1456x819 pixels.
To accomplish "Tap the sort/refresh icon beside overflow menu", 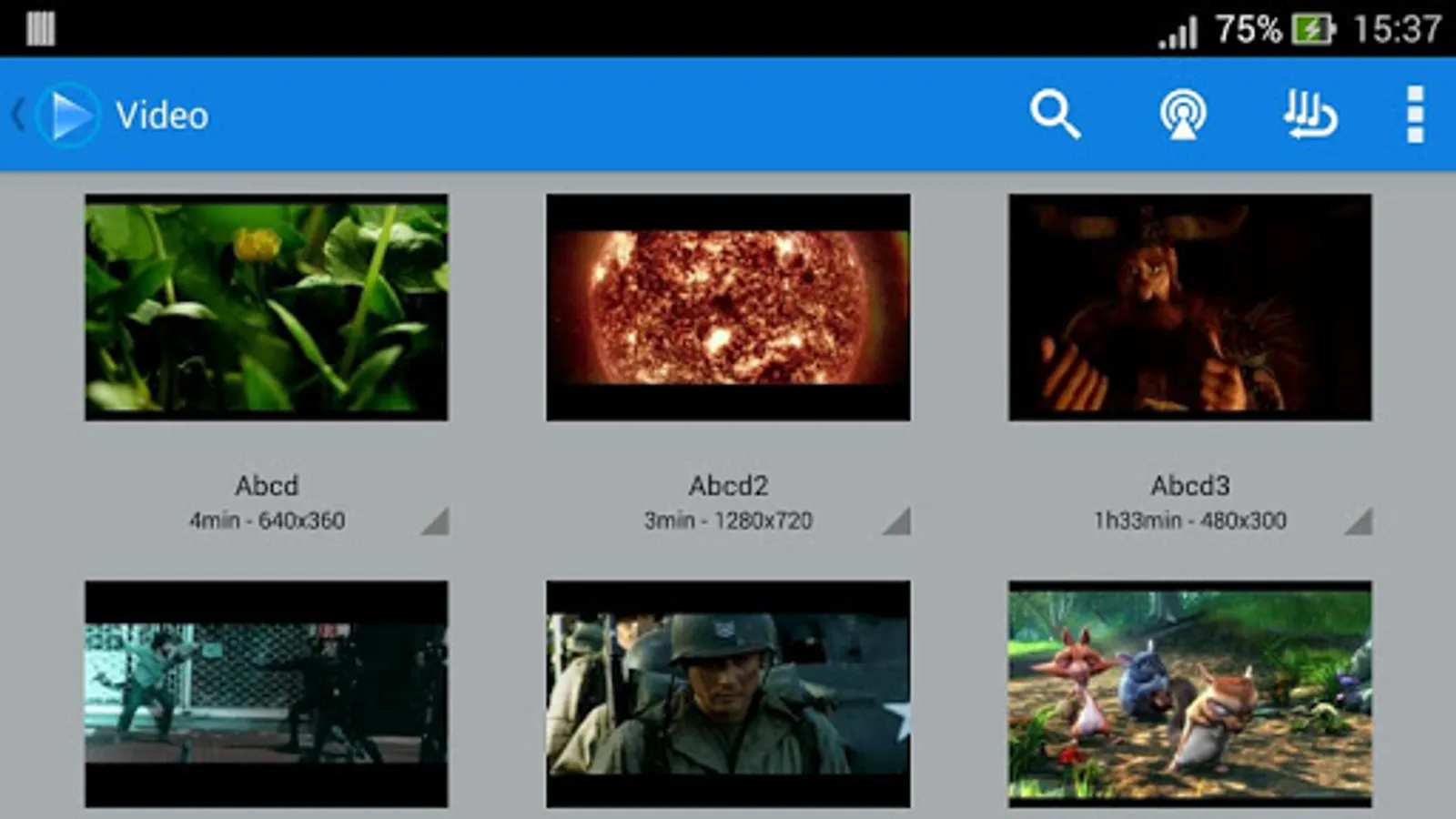I will click(x=1310, y=115).
